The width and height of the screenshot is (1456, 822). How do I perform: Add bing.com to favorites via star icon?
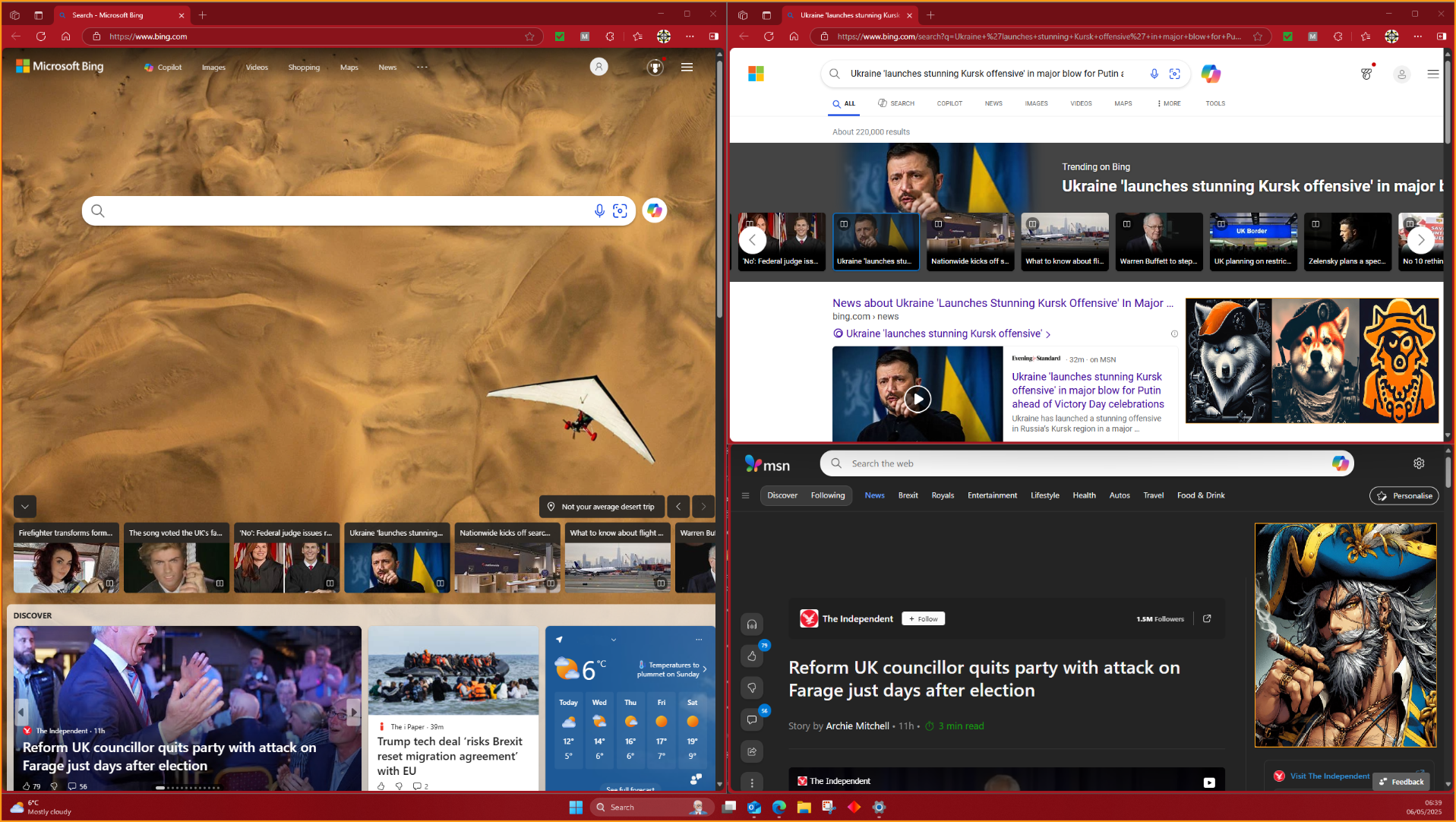click(x=529, y=36)
